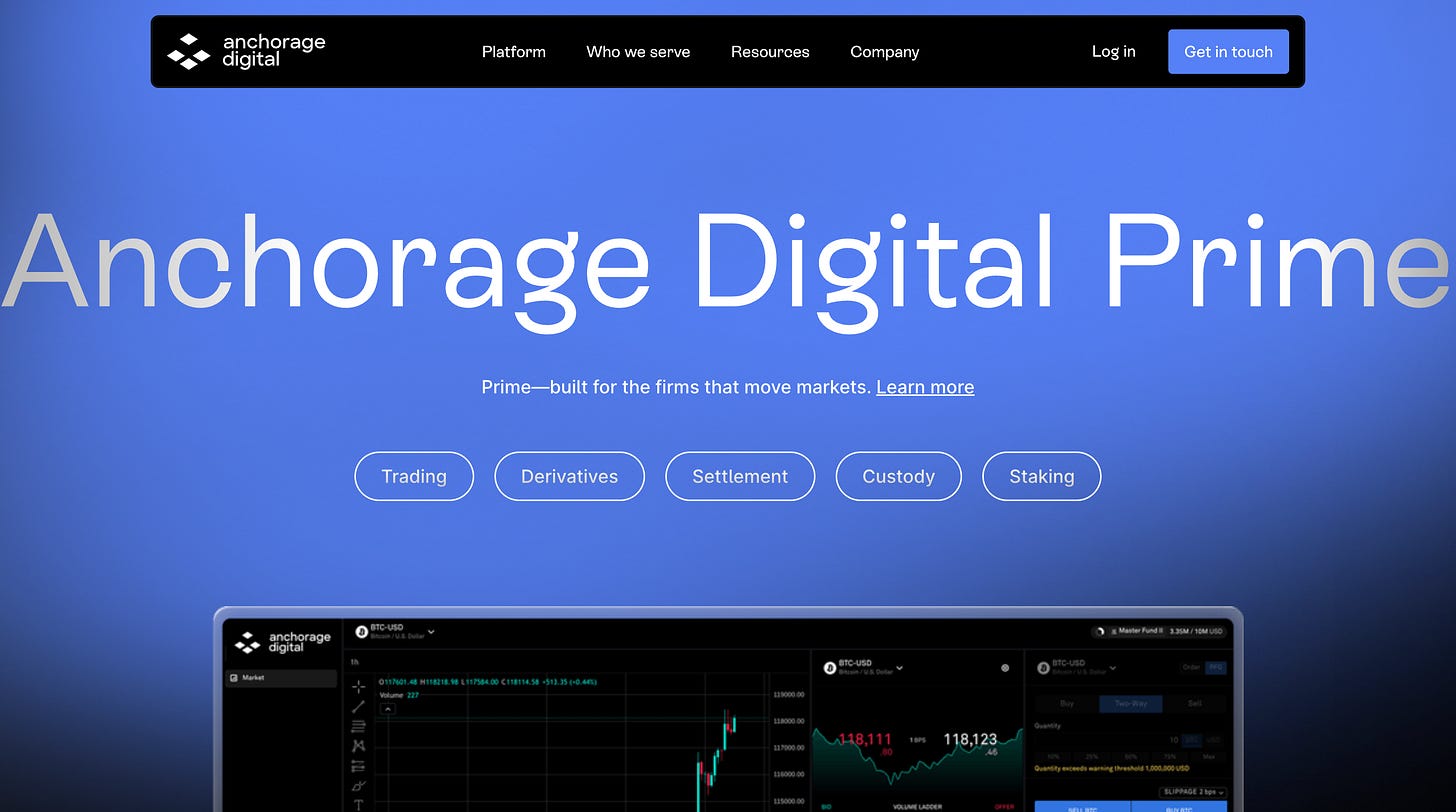
Task: Click the Volume 227 indicator label
Action: pos(399,695)
